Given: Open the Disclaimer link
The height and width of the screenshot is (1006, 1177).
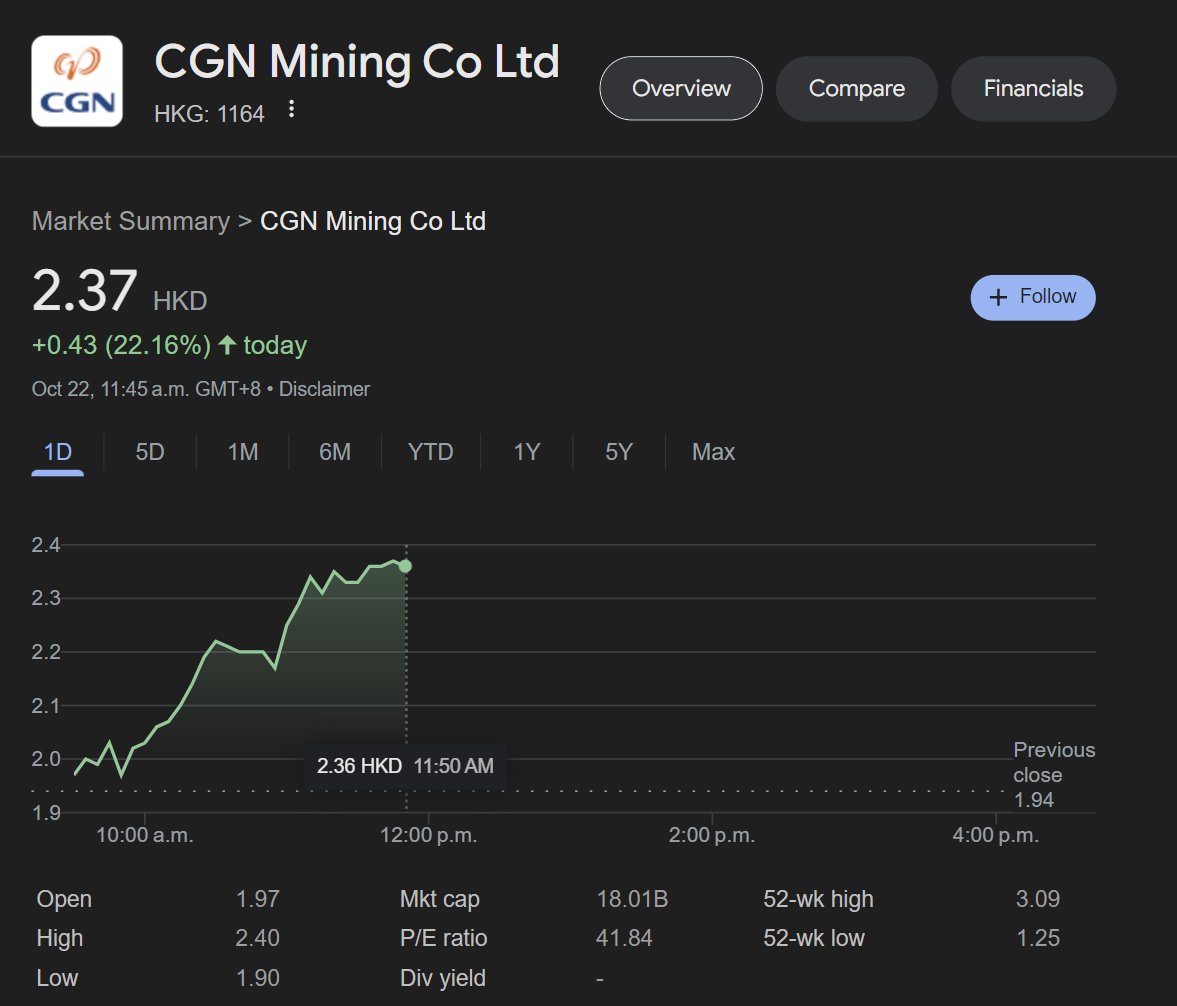Looking at the screenshot, I should point(324,389).
